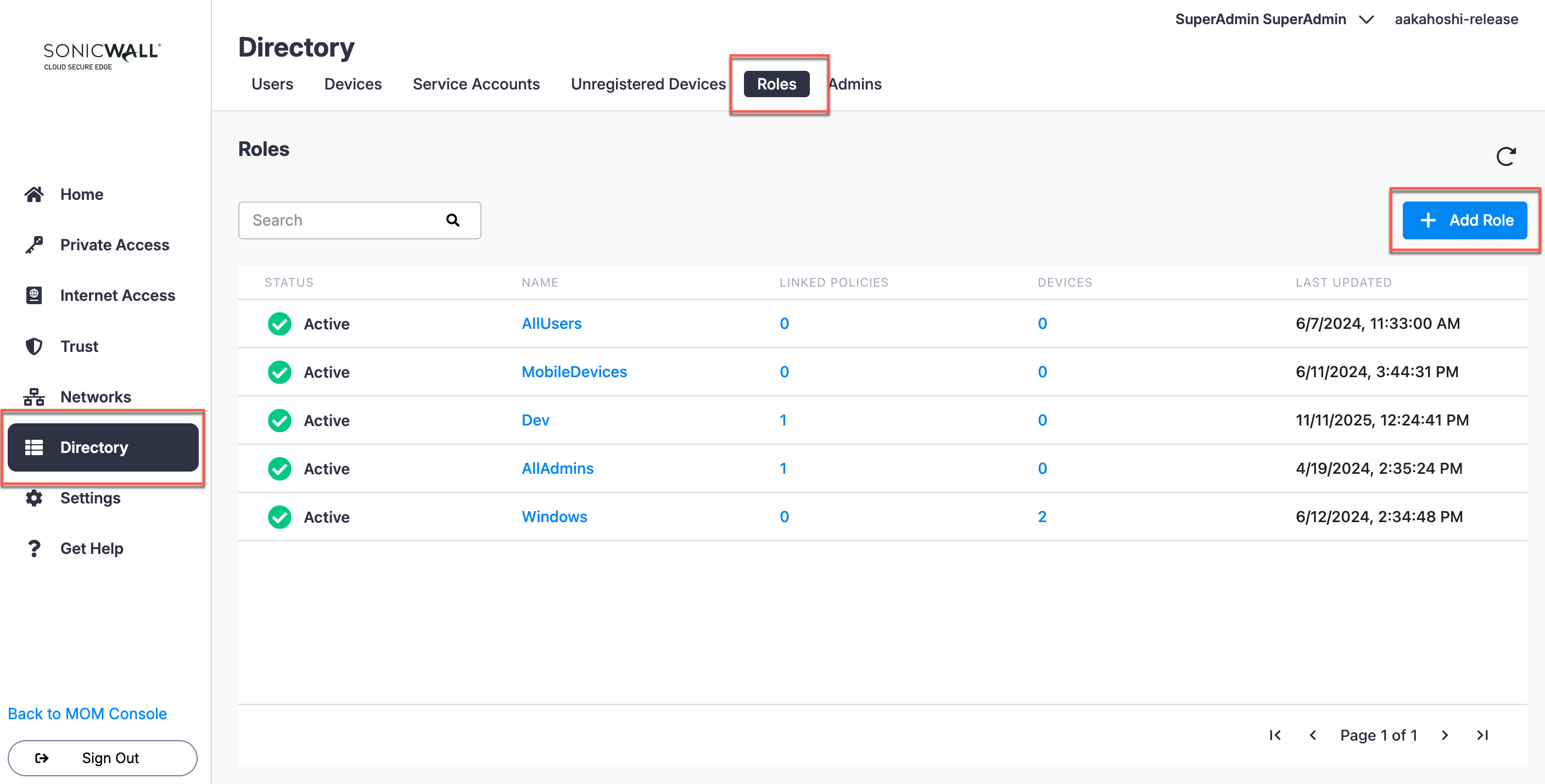
Task: Expand the SuperAdmin account dropdown
Action: (x=1366, y=19)
